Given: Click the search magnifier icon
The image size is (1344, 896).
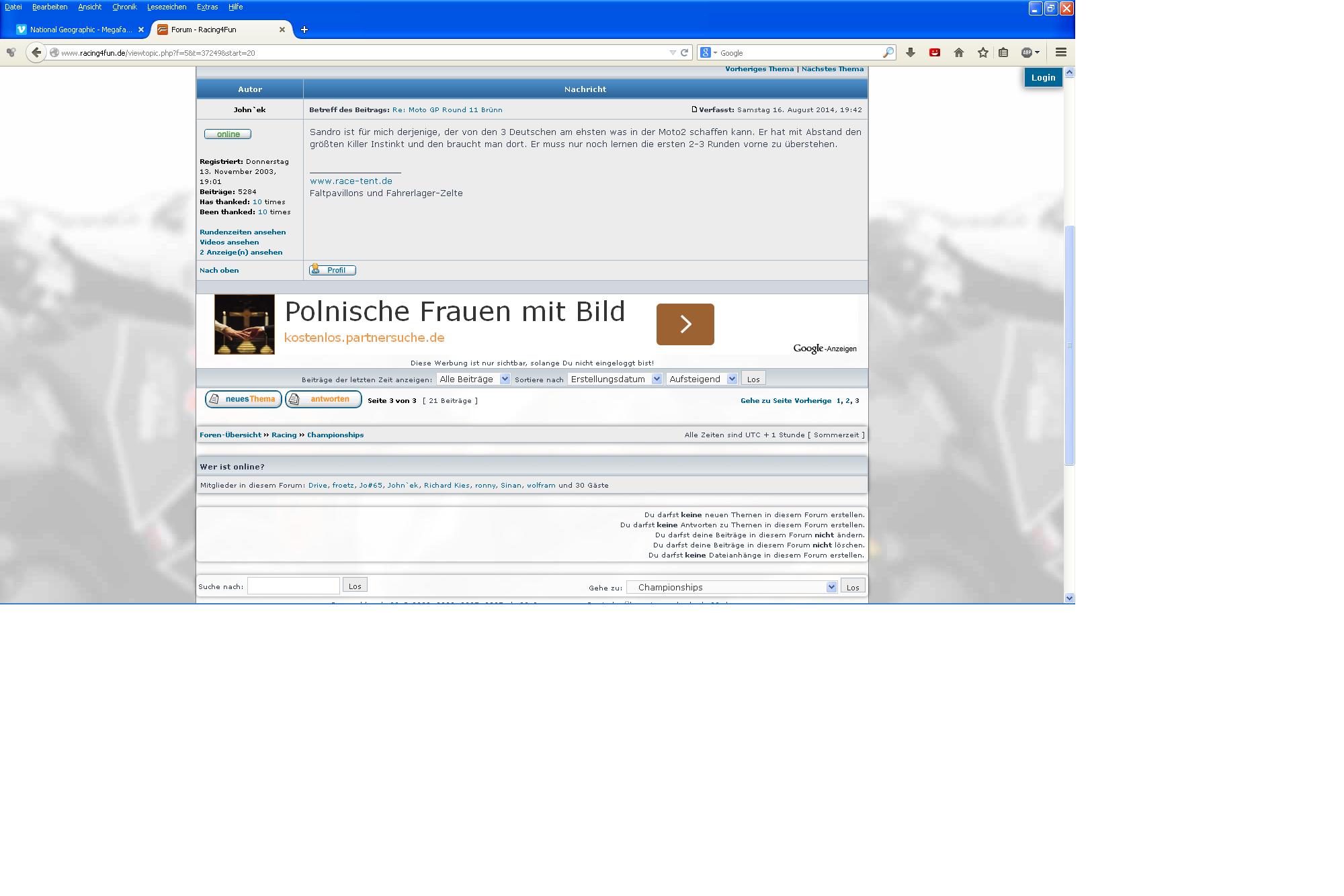Looking at the screenshot, I should click(888, 52).
